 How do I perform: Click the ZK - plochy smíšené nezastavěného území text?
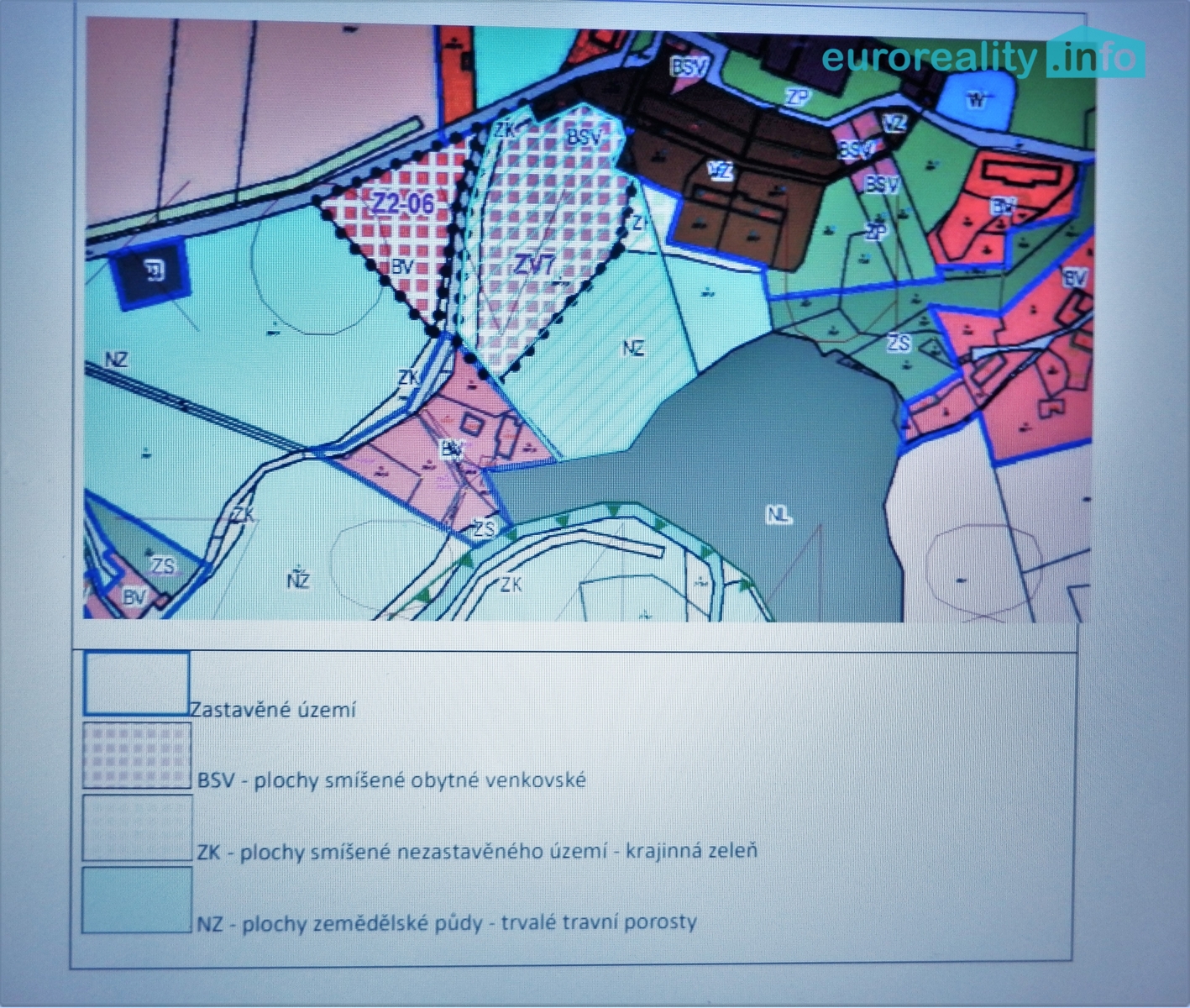(x=477, y=852)
